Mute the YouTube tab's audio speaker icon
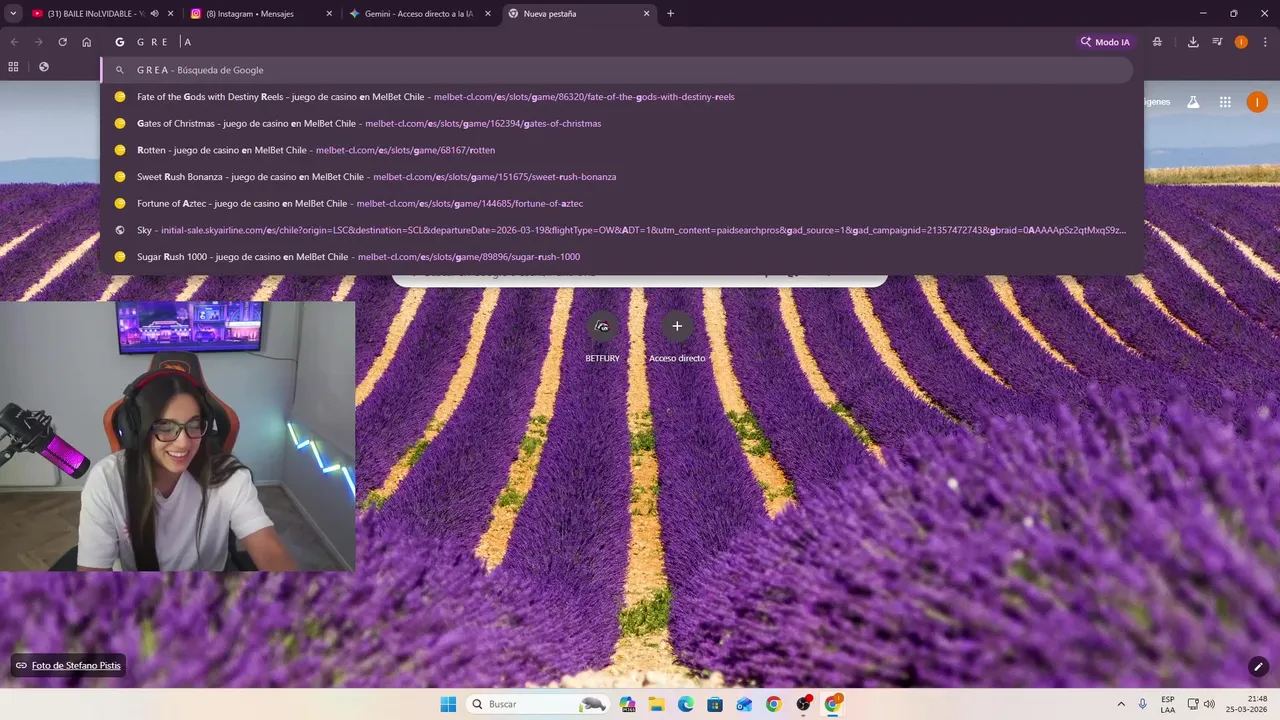 (154, 14)
